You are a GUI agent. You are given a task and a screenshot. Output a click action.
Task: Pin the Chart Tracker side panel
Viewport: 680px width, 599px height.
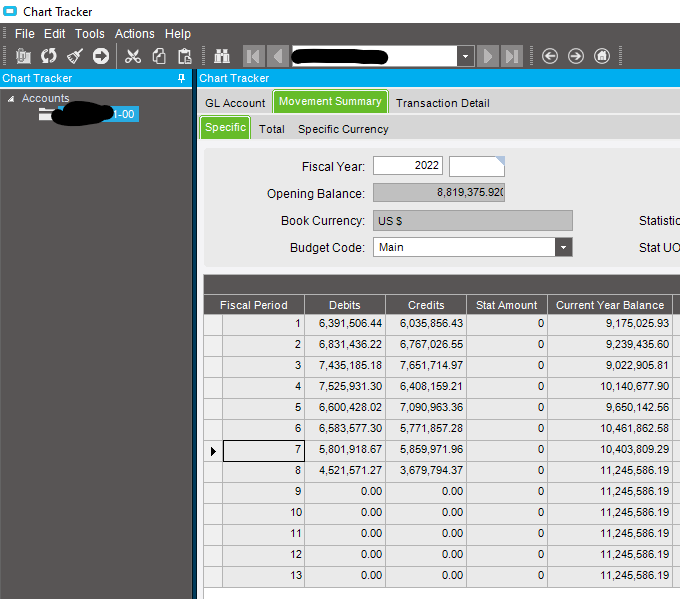coord(181,78)
